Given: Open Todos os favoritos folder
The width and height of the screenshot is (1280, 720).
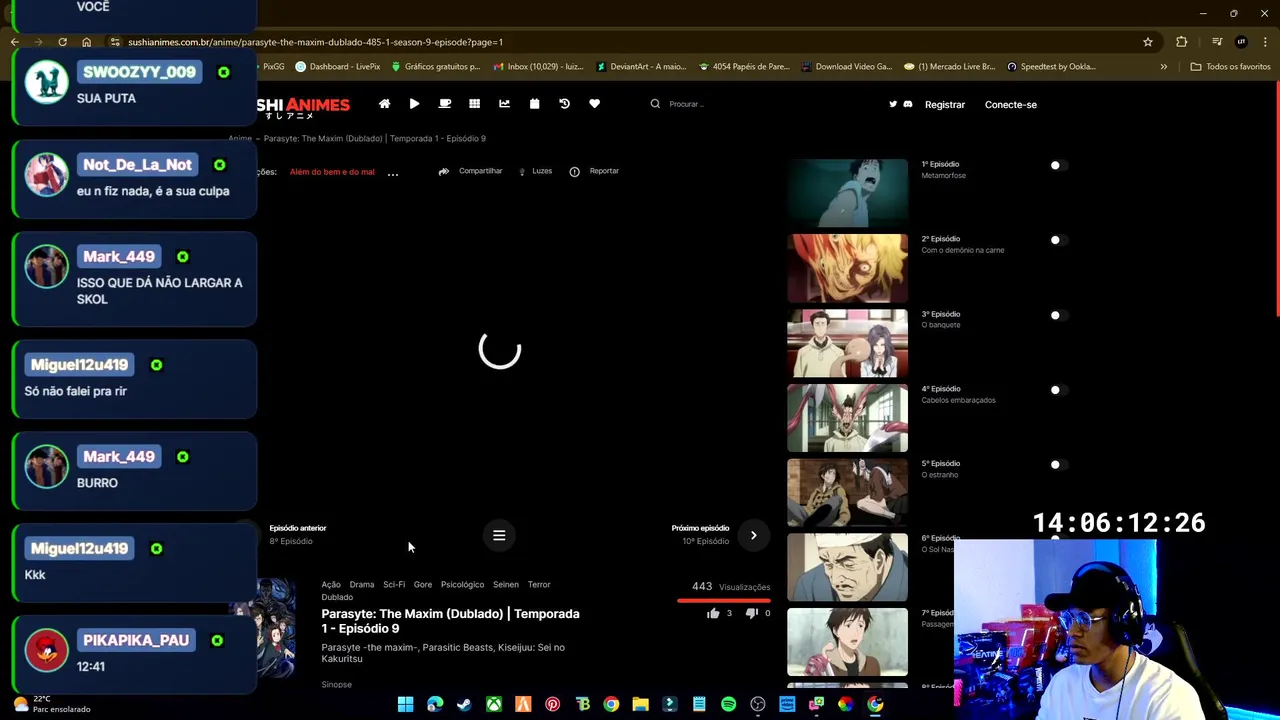Looking at the screenshot, I should [x=1230, y=67].
